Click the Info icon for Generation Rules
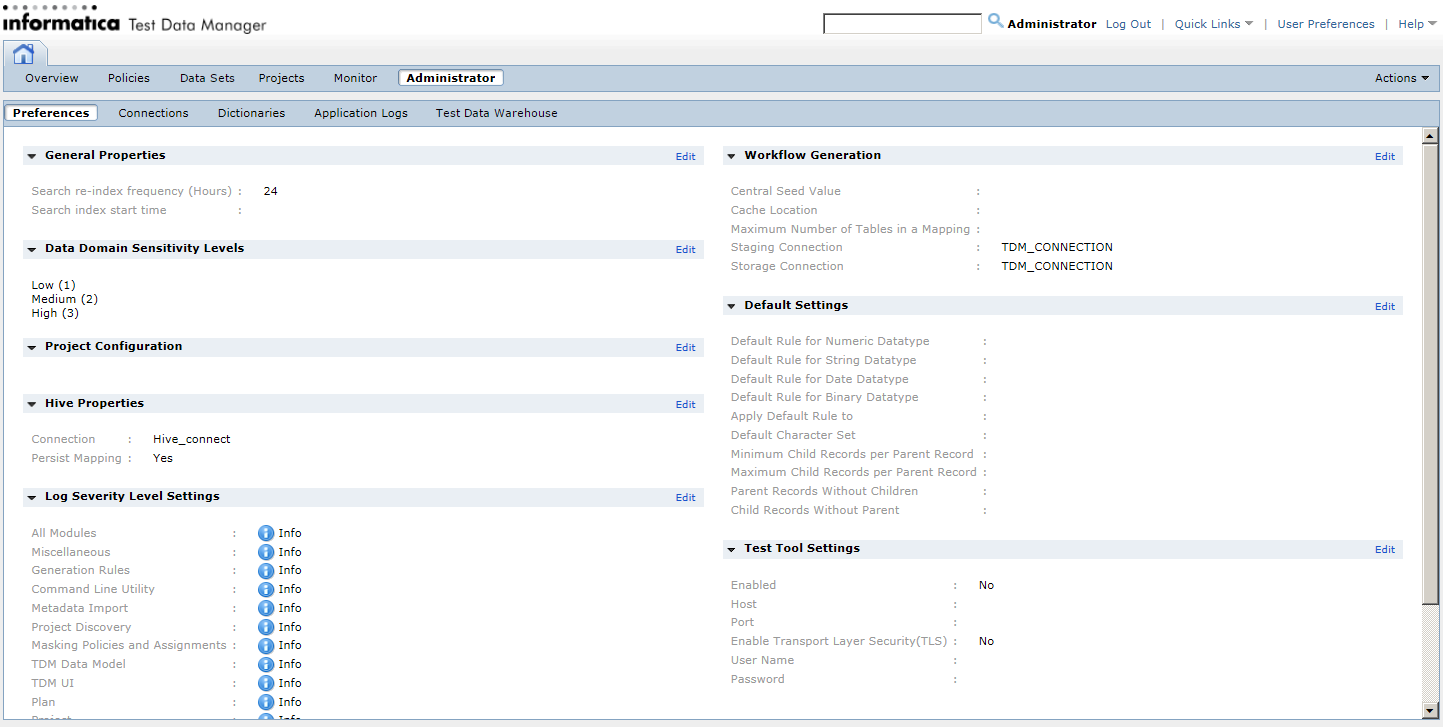 tap(266, 571)
